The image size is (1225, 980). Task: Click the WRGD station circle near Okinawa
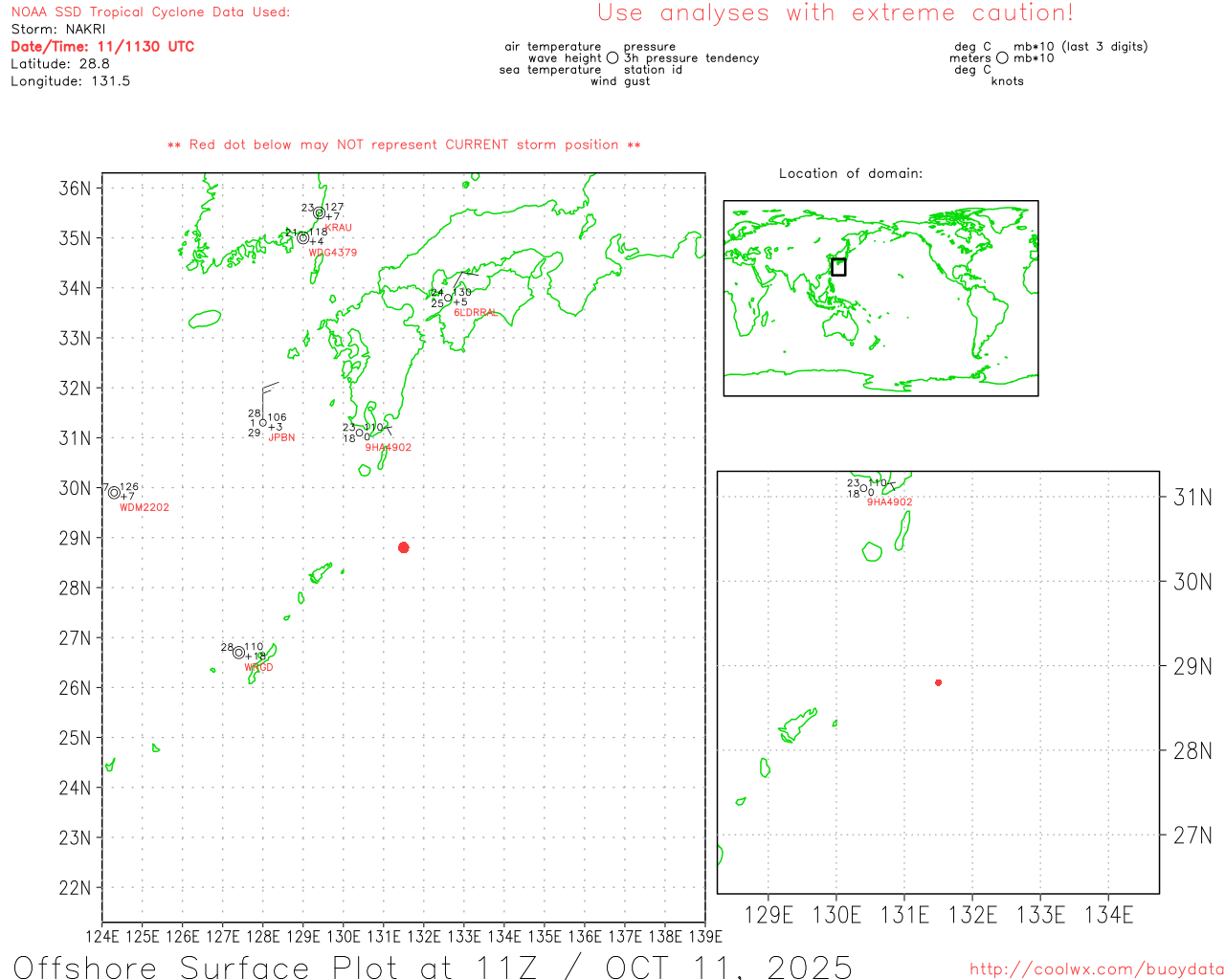pyautogui.click(x=239, y=653)
